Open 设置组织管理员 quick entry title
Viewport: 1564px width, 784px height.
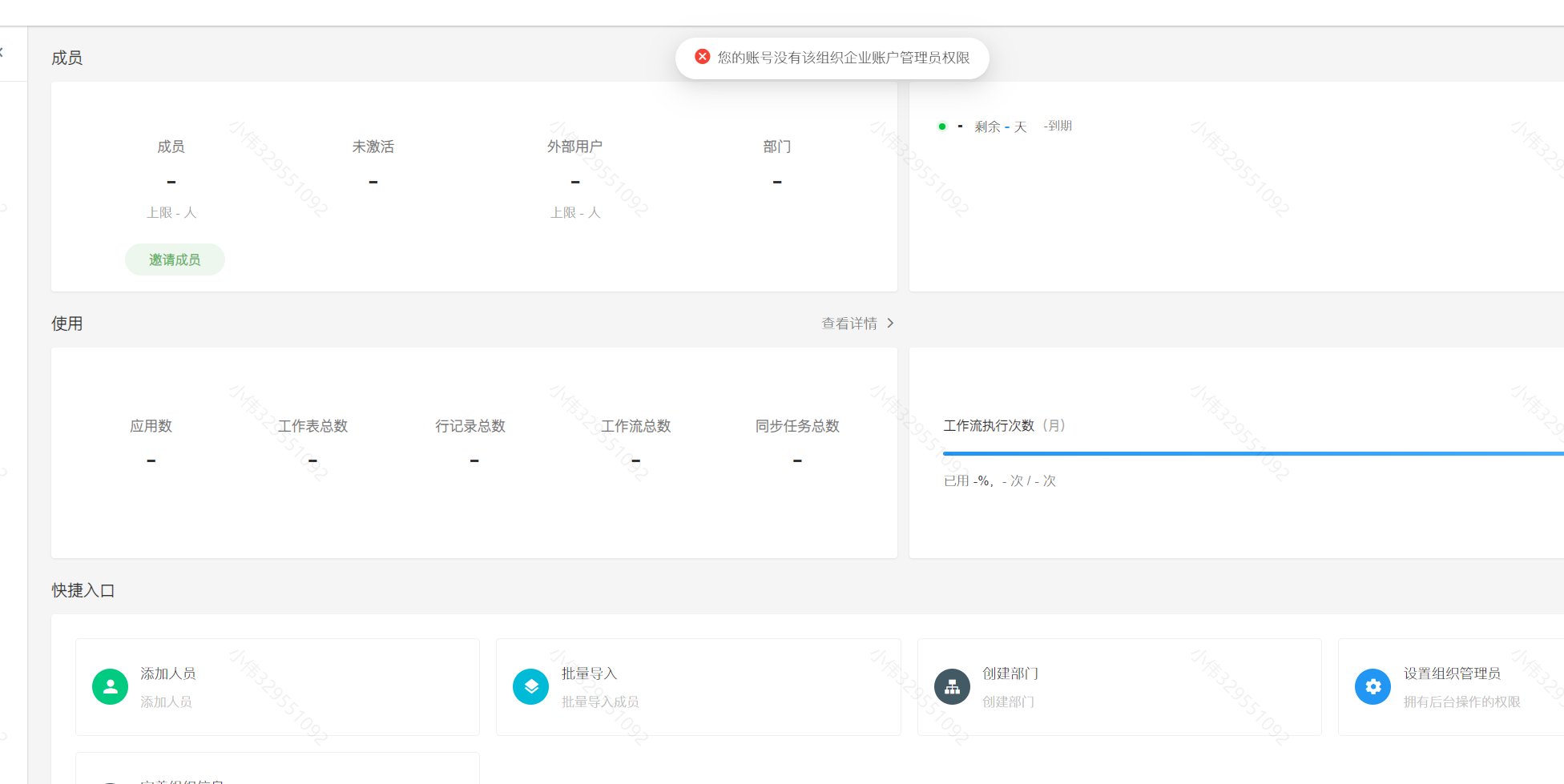pos(1452,673)
